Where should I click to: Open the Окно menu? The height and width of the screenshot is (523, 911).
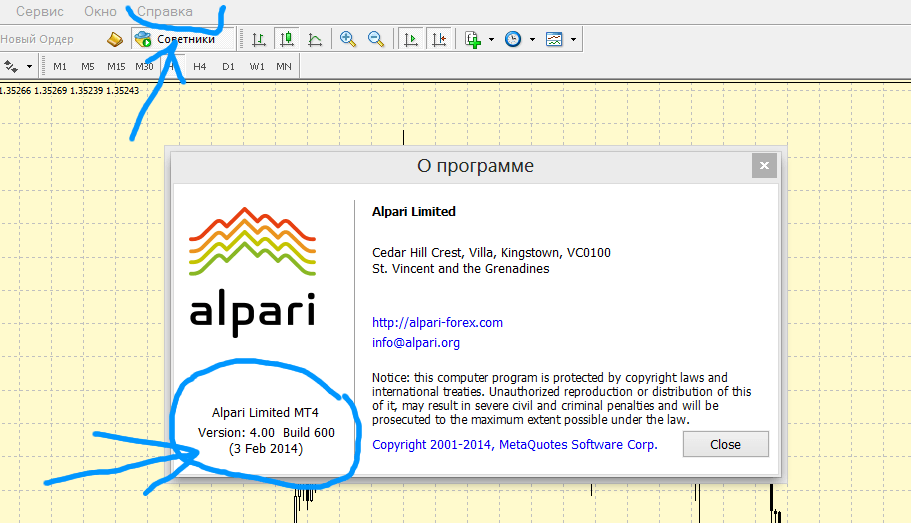point(100,11)
